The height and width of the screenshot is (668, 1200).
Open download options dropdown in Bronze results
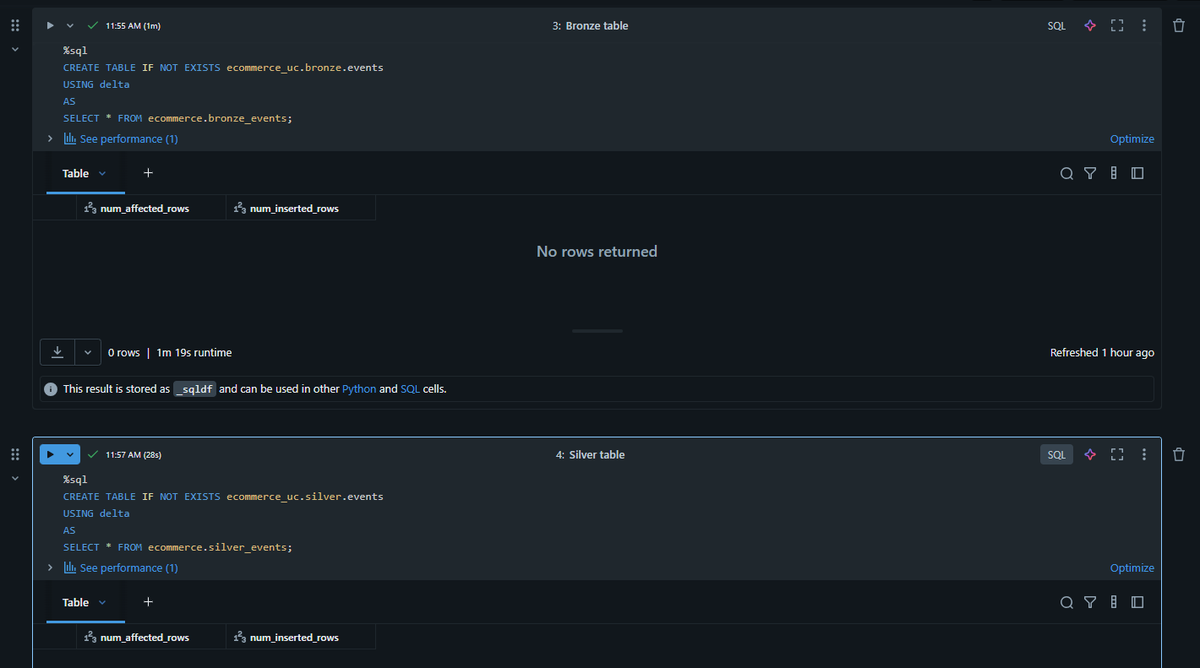click(88, 352)
